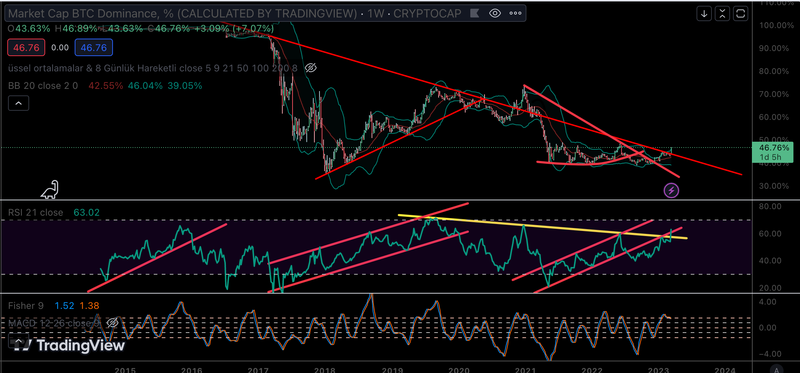The width and height of the screenshot is (800, 373).
Task: Click the TradingView logo
Action: tap(69, 345)
